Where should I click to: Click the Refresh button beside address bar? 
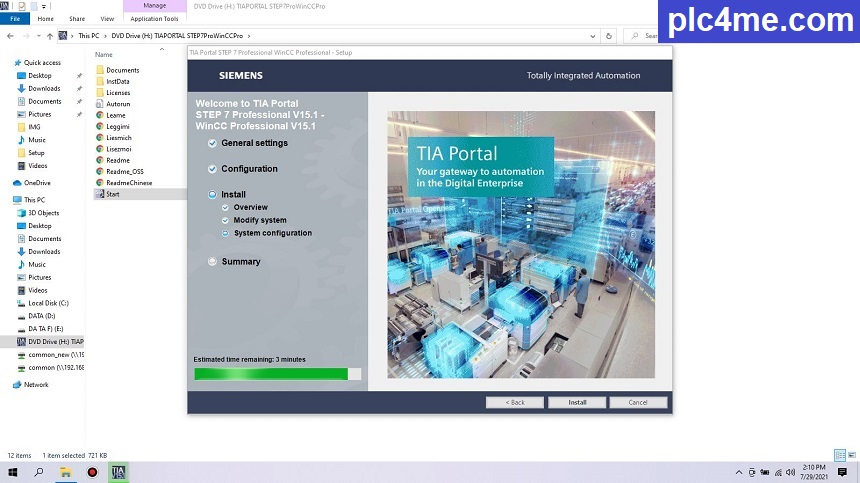point(609,36)
